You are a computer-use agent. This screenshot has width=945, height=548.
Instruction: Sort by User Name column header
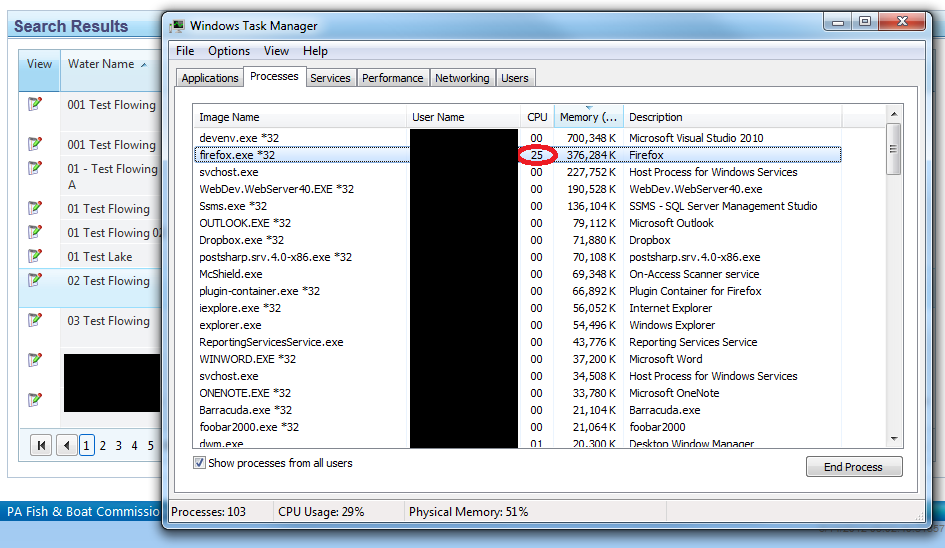tap(464, 117)
